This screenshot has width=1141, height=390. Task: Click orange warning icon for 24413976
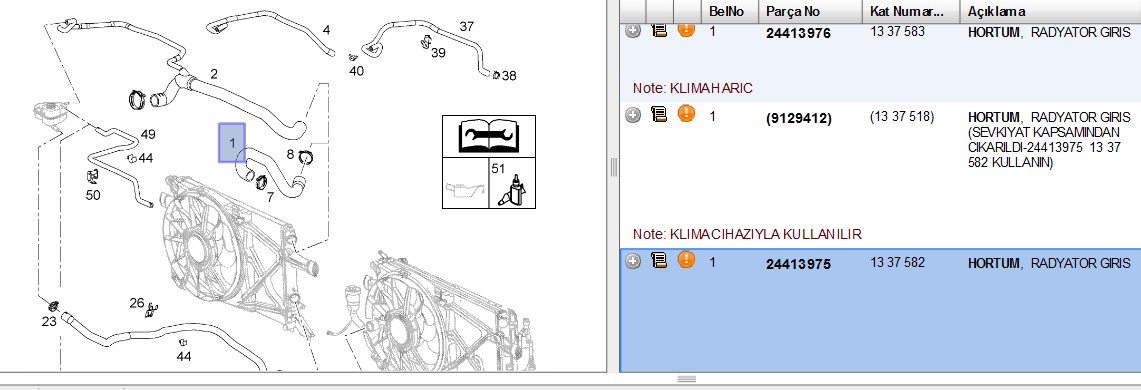tap(685, 29)
